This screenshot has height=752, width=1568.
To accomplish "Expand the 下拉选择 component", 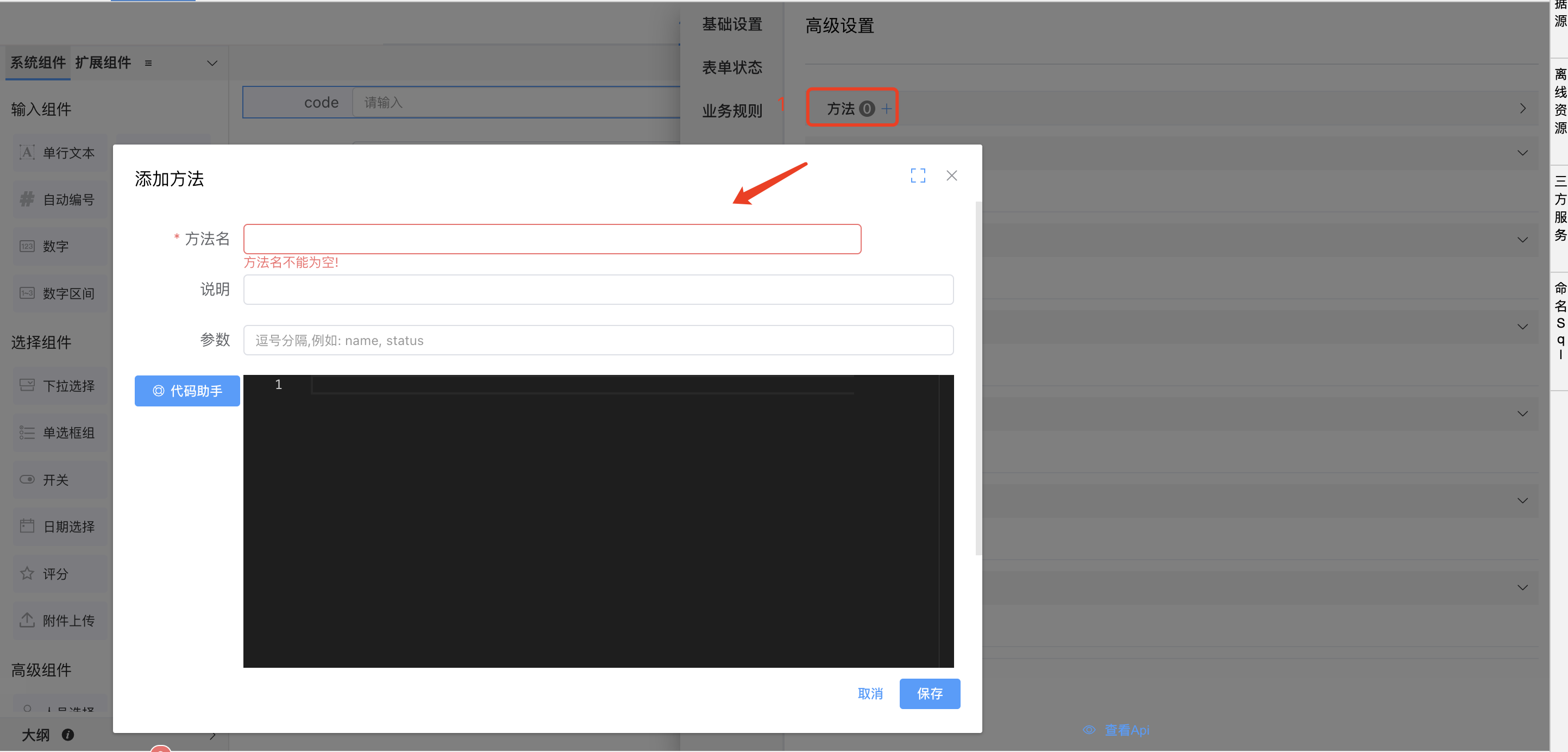I will pos(60,386).
